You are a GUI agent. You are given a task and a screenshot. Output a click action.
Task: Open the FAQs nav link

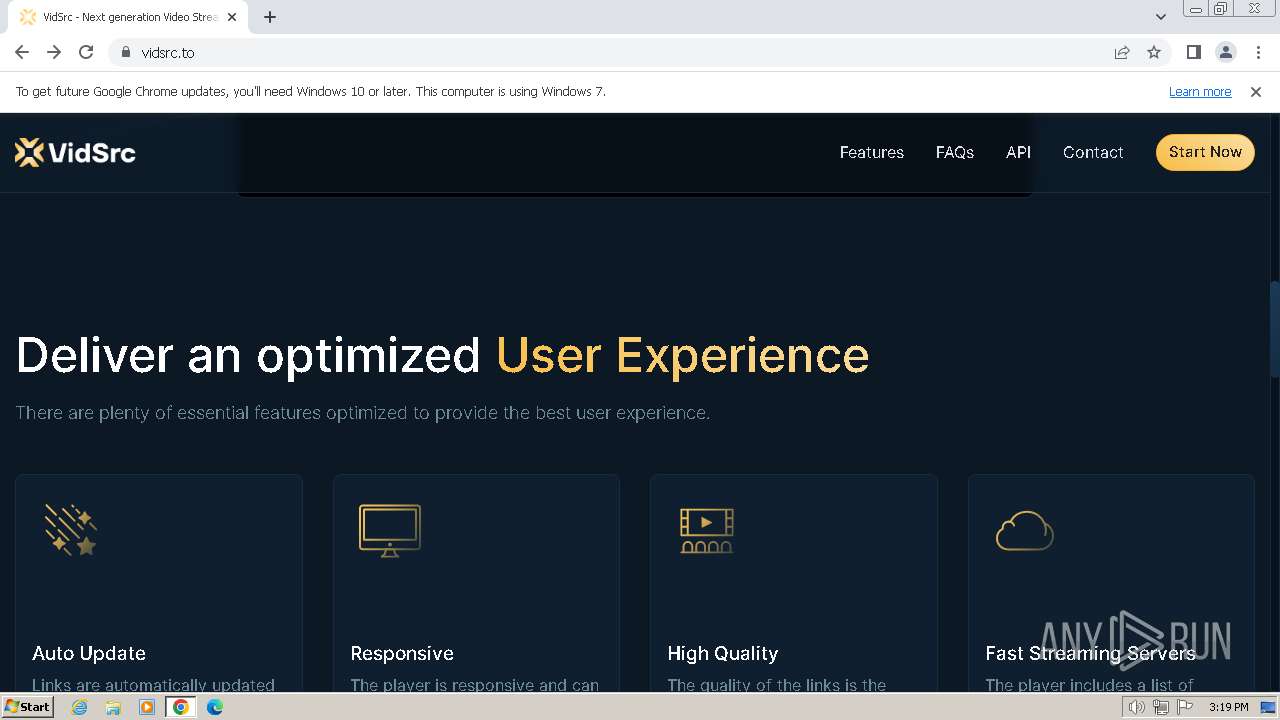pos(954,152)
